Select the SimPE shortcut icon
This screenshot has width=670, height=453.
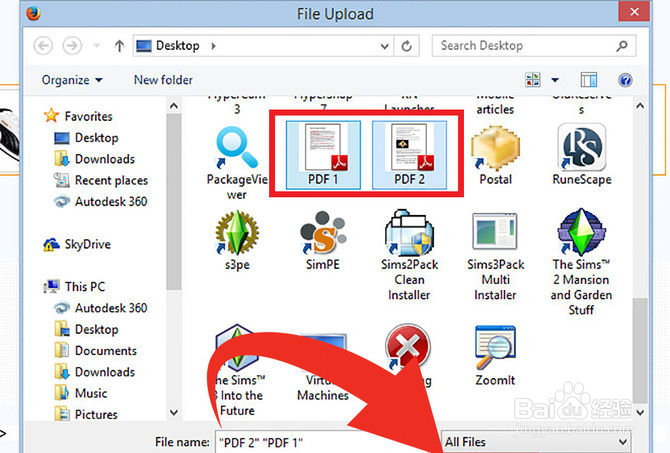(323, 241)
